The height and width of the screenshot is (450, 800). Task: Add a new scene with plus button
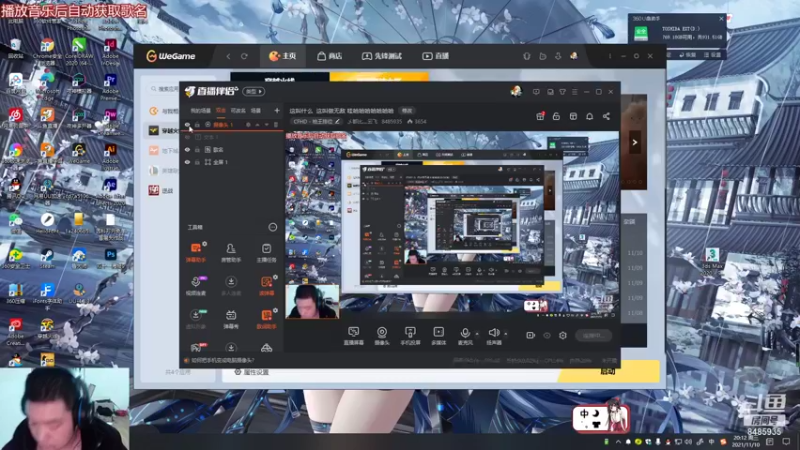pos(277,110)
